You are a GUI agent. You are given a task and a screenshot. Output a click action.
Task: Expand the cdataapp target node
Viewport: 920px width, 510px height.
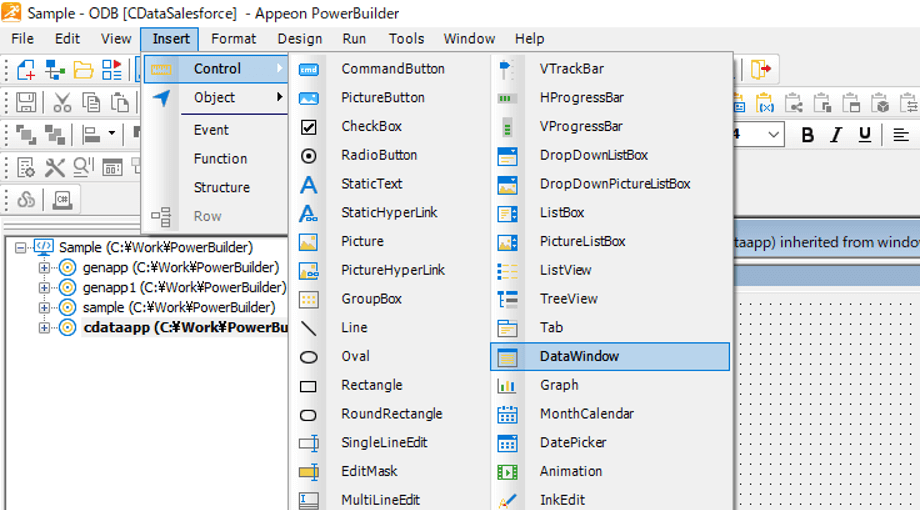click(44, 327)
